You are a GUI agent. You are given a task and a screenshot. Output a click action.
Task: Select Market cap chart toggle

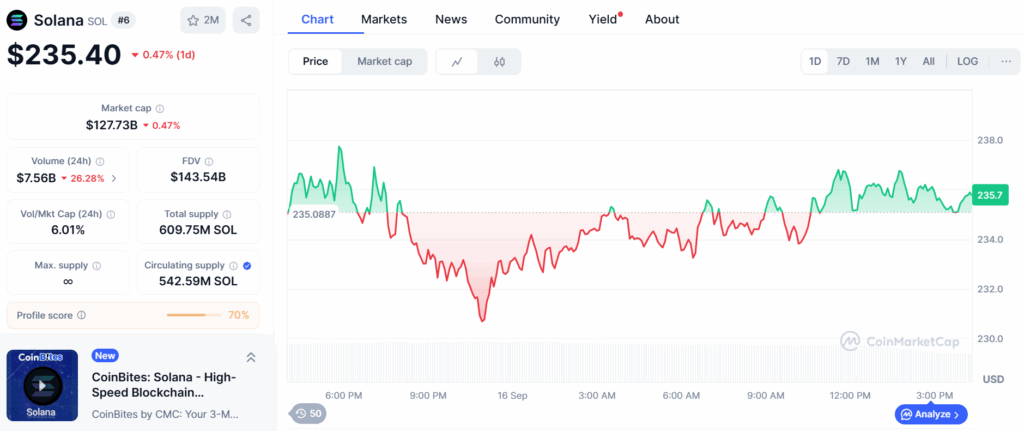point(385,61)
